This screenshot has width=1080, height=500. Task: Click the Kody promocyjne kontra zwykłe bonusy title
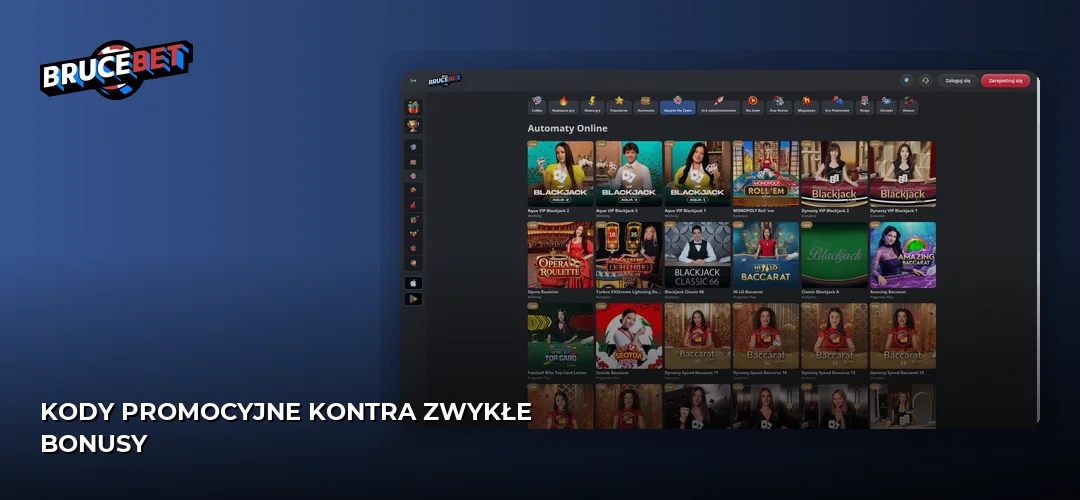click(x=286, y=428)
